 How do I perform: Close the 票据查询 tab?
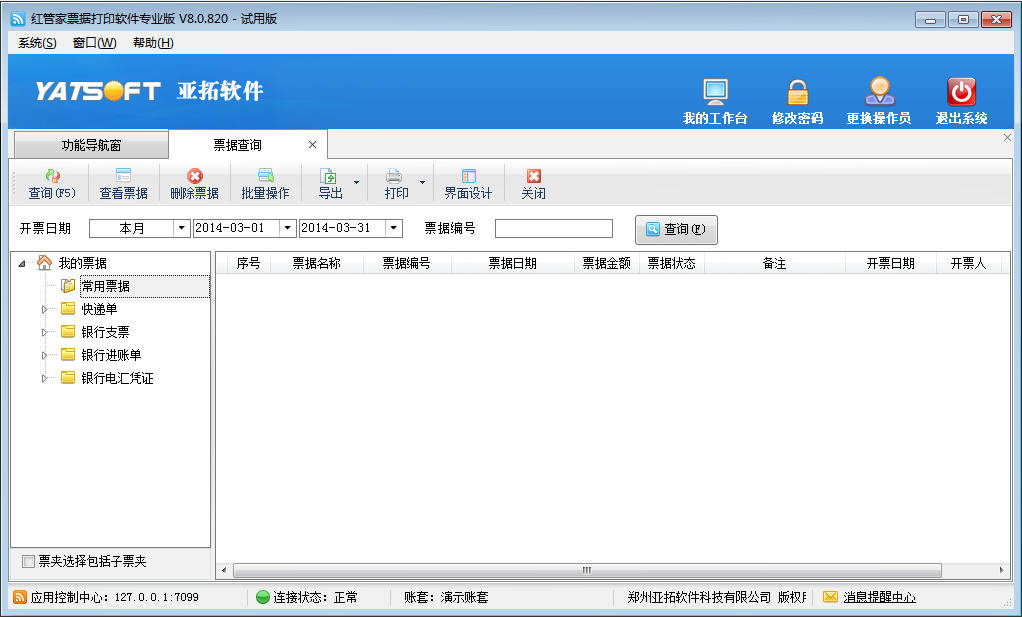(312, 145)
